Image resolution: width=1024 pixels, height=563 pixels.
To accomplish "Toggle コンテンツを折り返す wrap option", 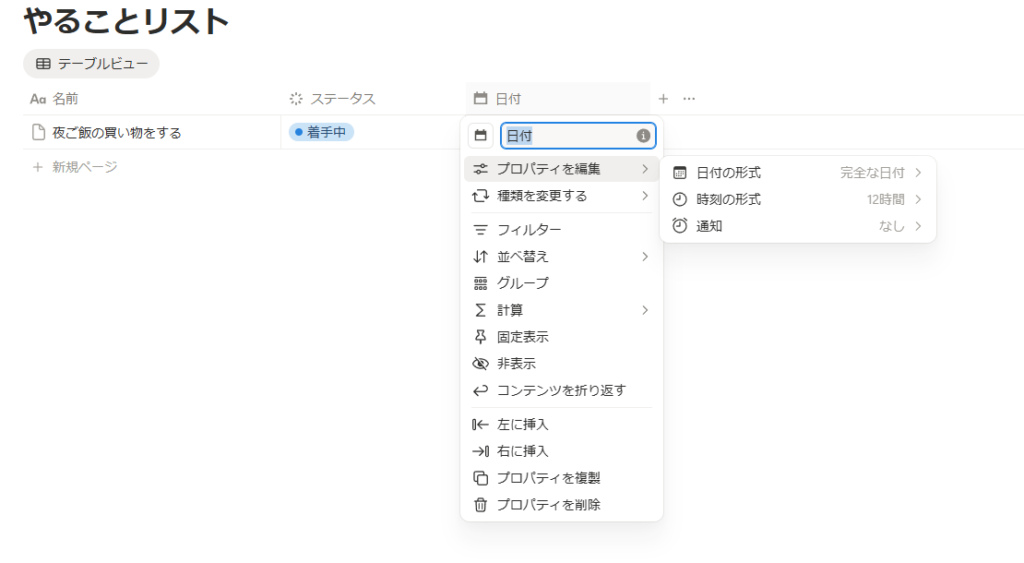I will click(x=560, y=391).
